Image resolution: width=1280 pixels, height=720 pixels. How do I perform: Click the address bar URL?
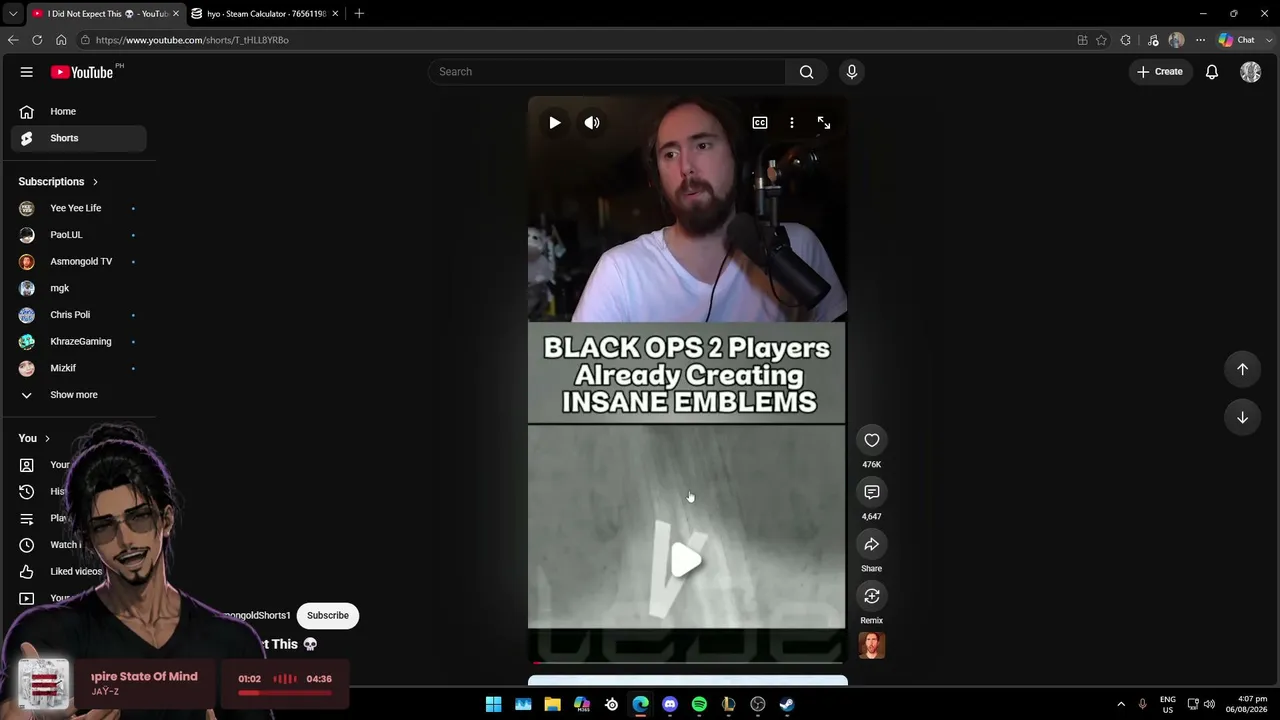(x=192, y=40)
